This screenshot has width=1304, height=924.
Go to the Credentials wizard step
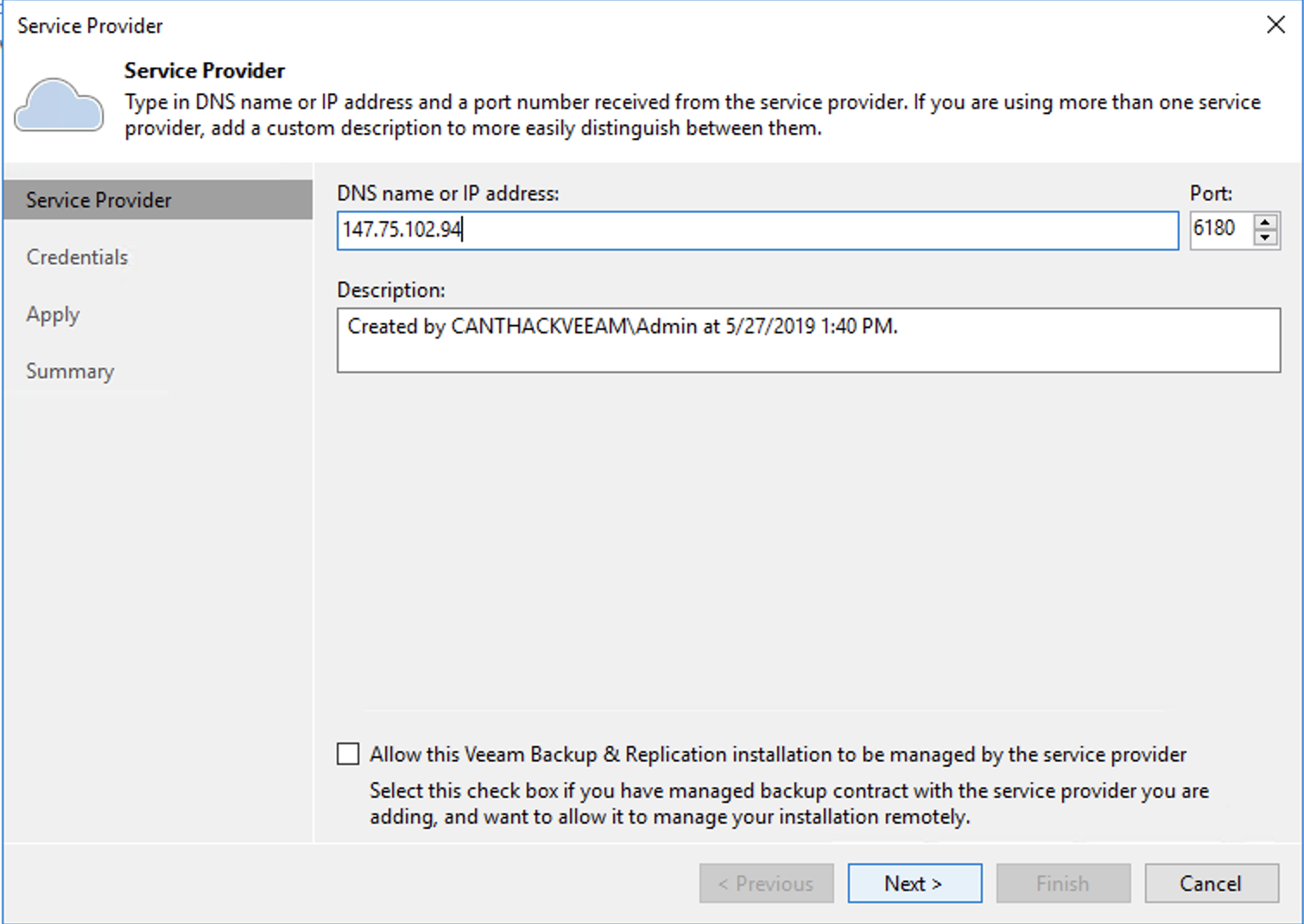77,257
